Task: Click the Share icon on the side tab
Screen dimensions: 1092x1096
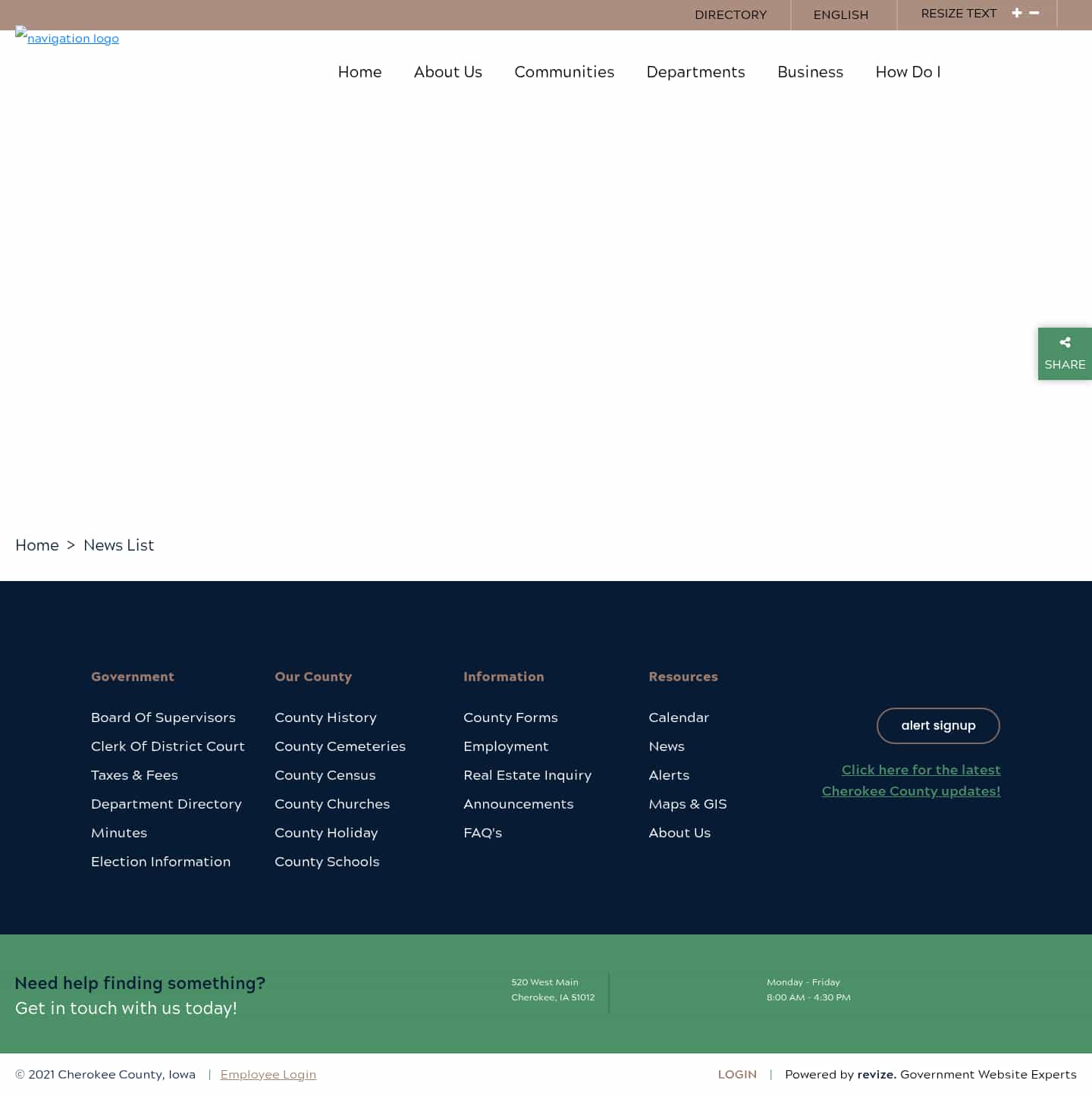Action: pyautogui.click(x=1065, y=343)
